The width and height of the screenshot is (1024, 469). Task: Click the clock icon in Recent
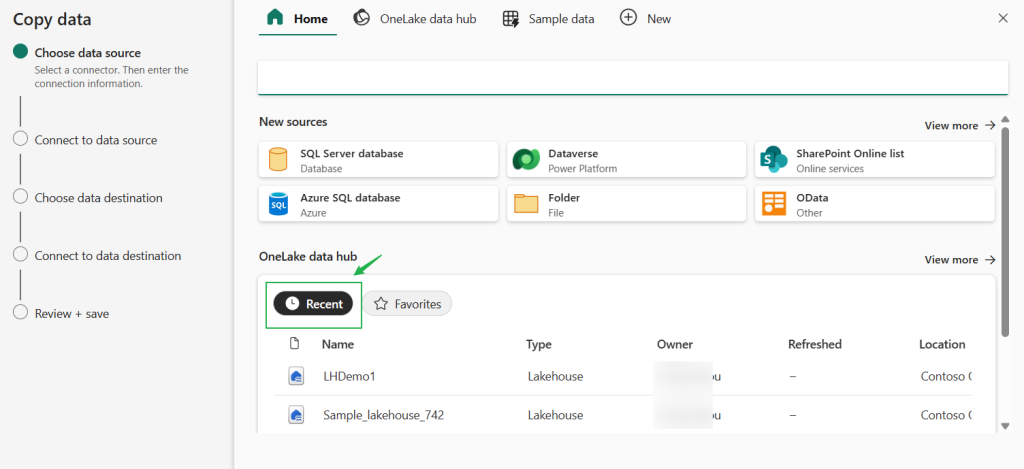293,304
